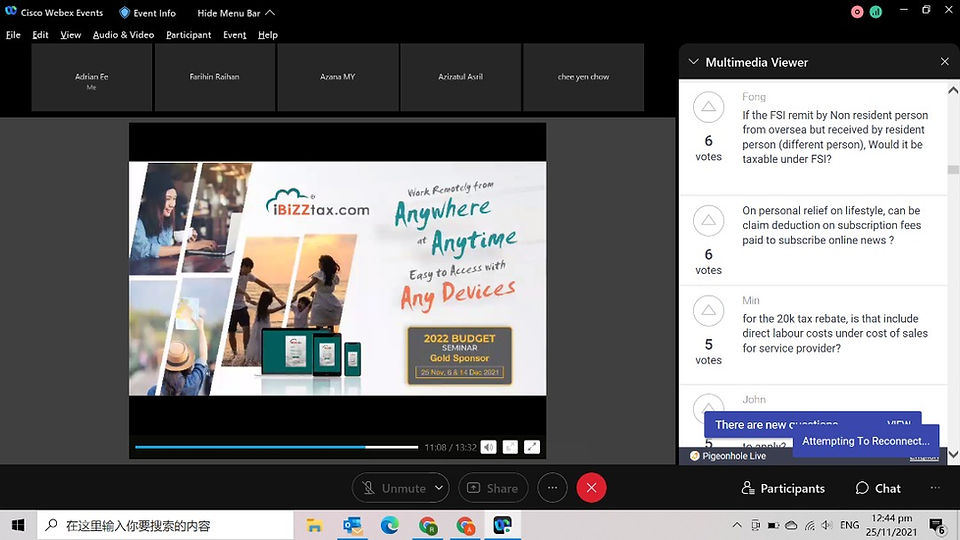Upvote Fong's FSI remit question
The image size is (960, 540).
[x=708, y=107]
